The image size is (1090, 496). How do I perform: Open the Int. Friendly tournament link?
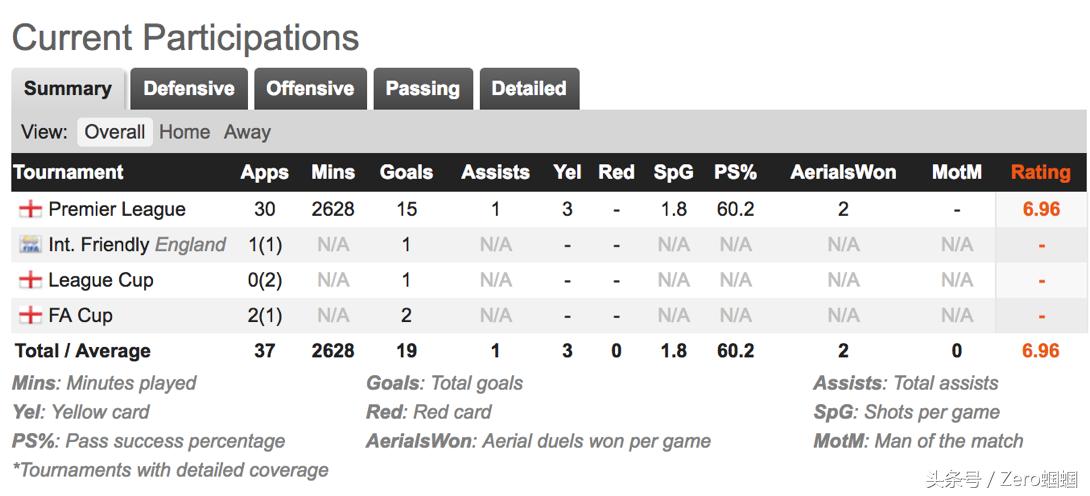tap(97, 245)
